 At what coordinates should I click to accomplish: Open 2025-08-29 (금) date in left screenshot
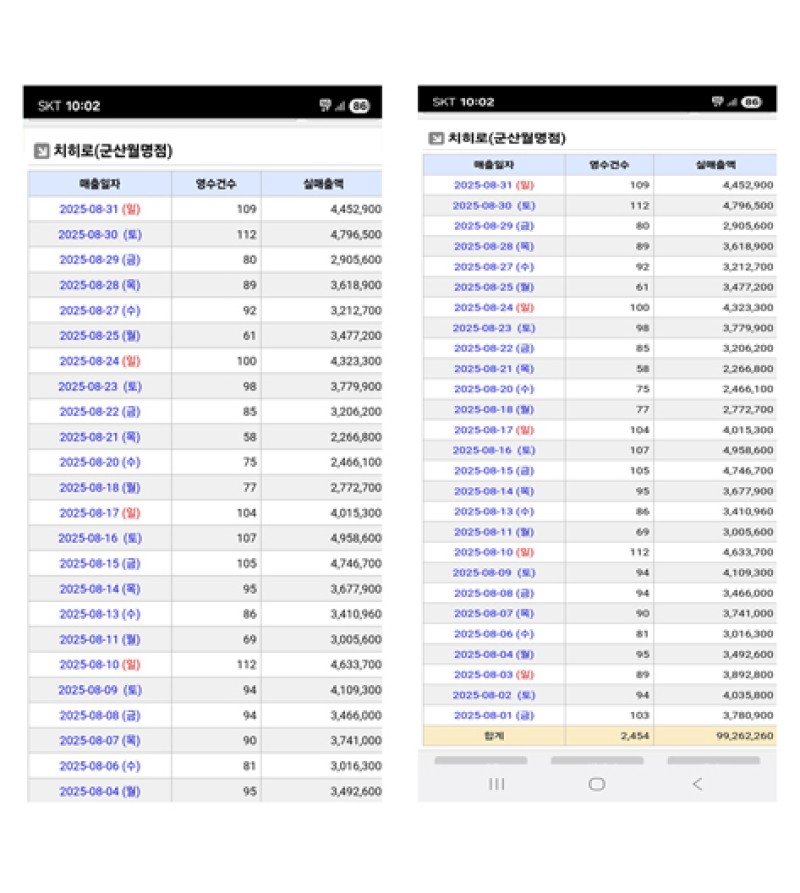coord(100,260)
